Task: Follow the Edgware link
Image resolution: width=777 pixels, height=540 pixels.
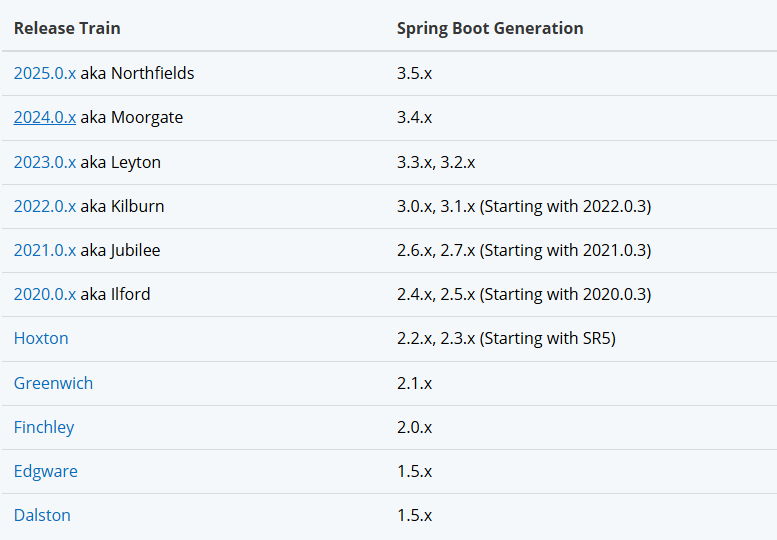Action: [x=46, y=472]
